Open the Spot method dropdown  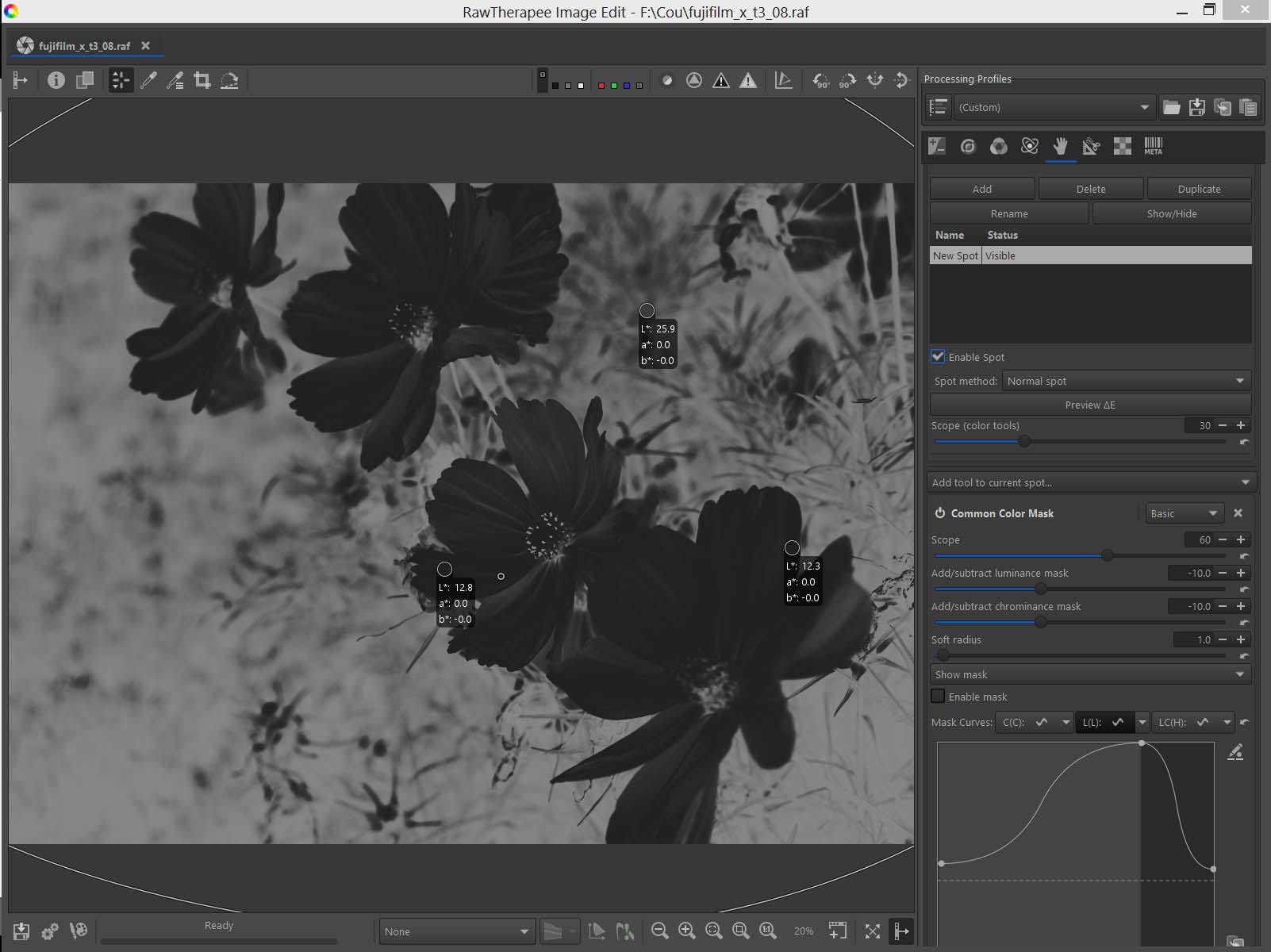[1126, 382]
